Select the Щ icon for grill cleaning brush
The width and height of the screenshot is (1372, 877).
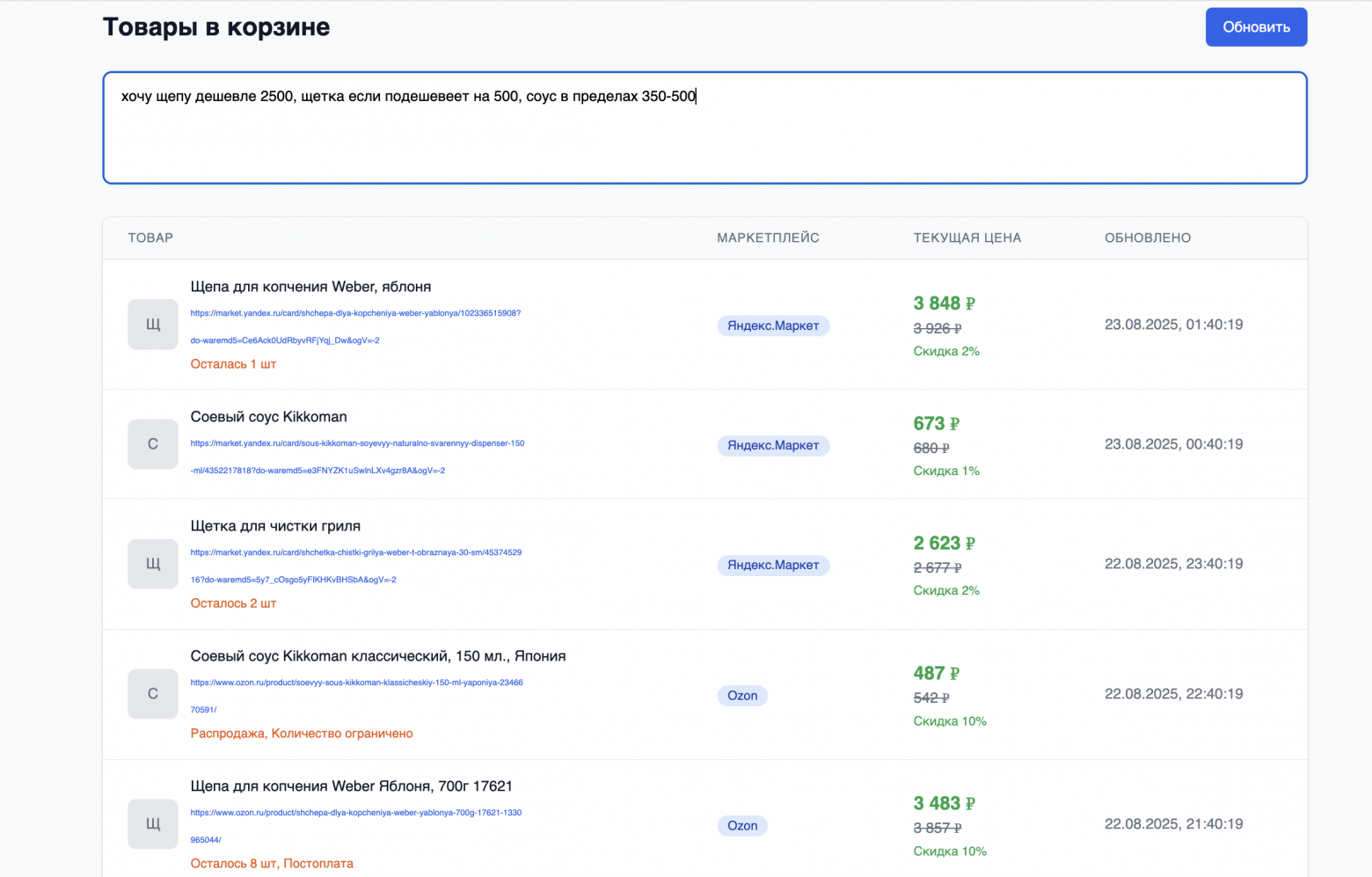click(x=152, y=564)
